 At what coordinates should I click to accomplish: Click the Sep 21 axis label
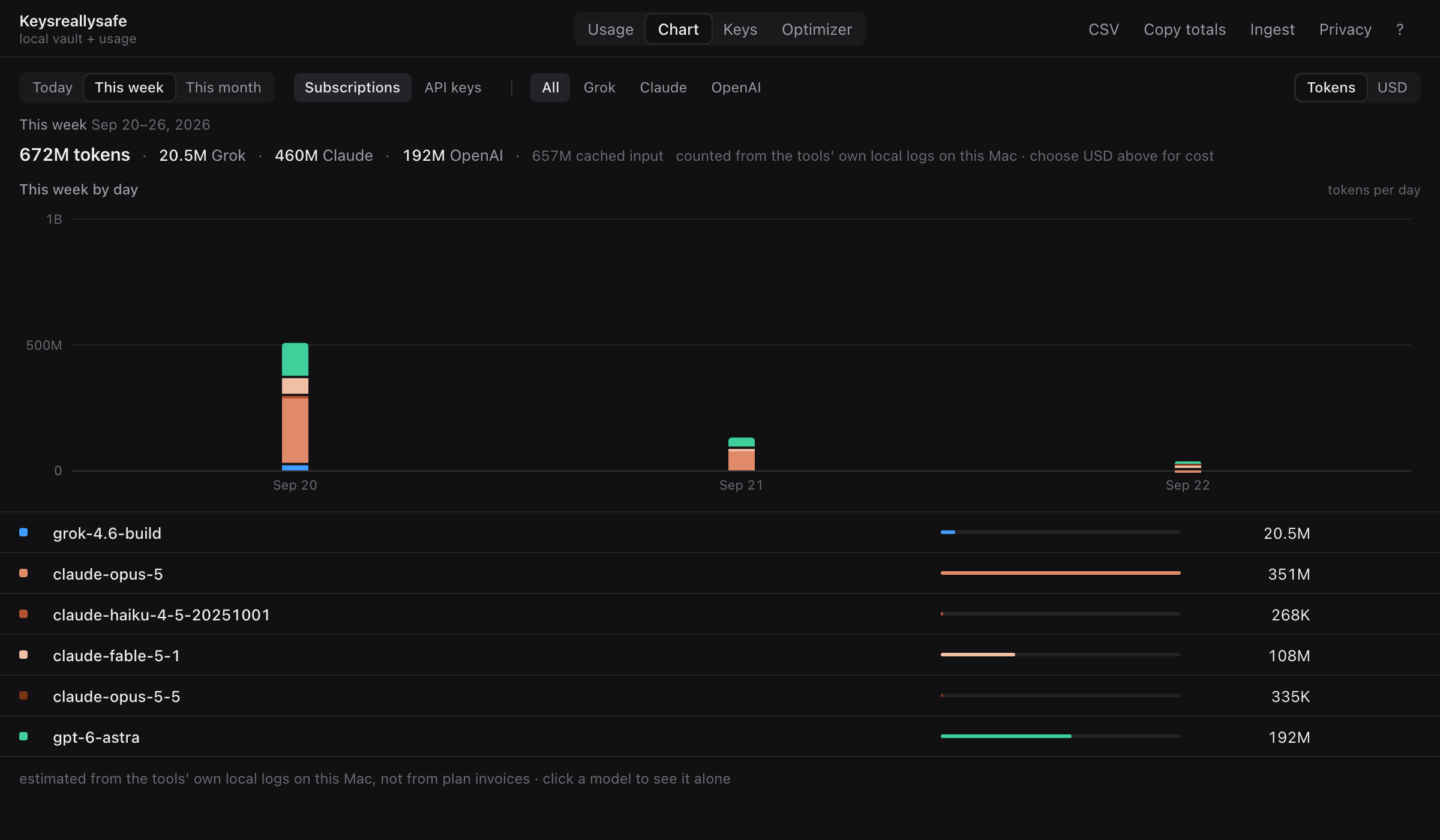tap(742, 485)
